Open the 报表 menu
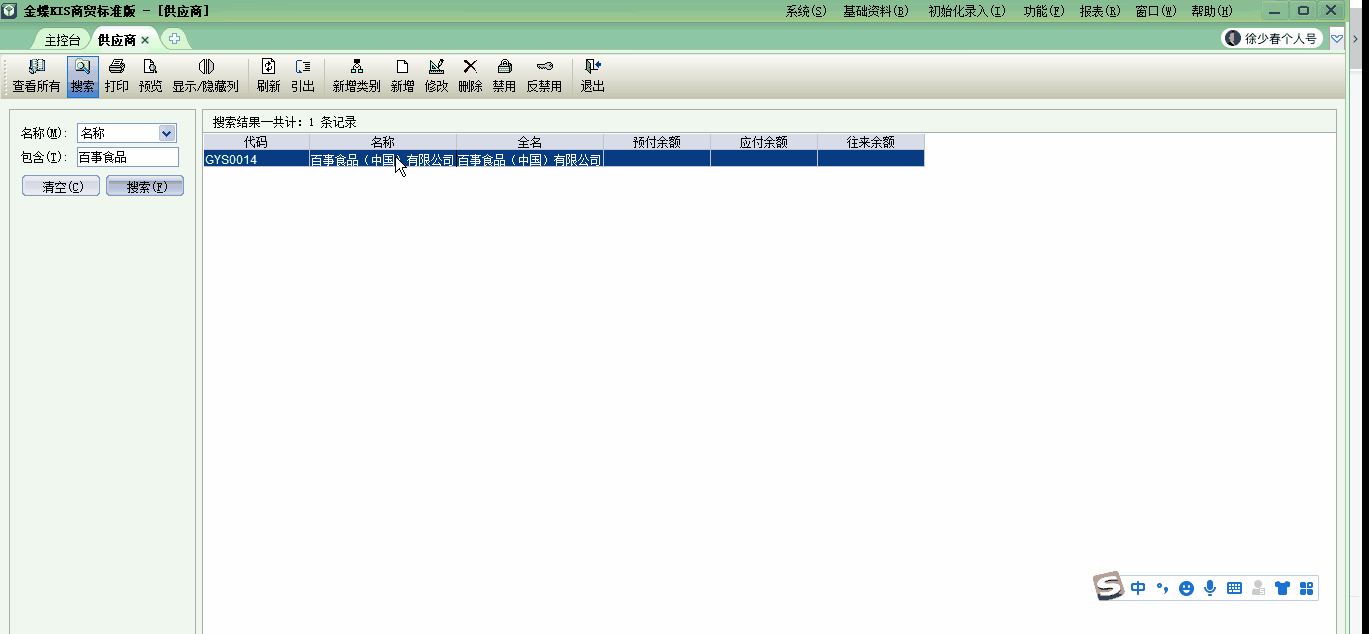This screenshot has height=634, width=1369. 1099,11
